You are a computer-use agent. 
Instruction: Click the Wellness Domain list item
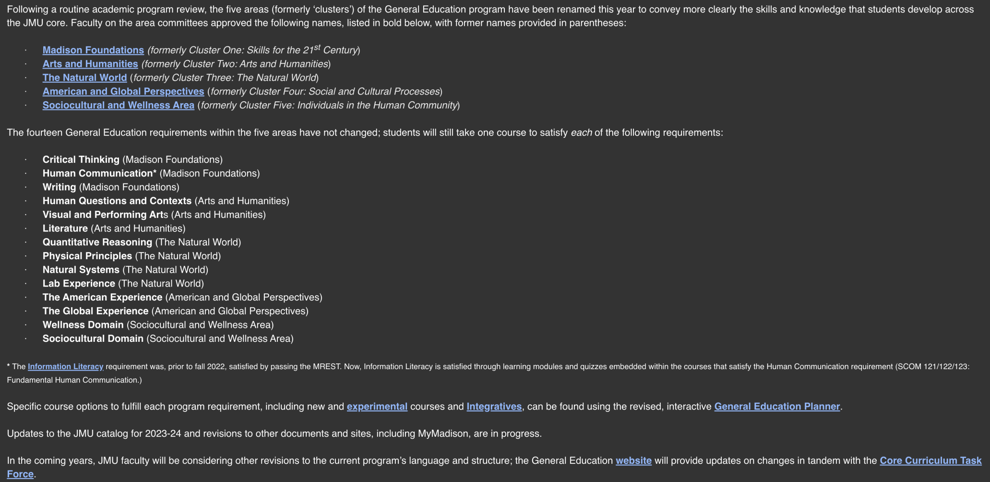click(83, 325)
